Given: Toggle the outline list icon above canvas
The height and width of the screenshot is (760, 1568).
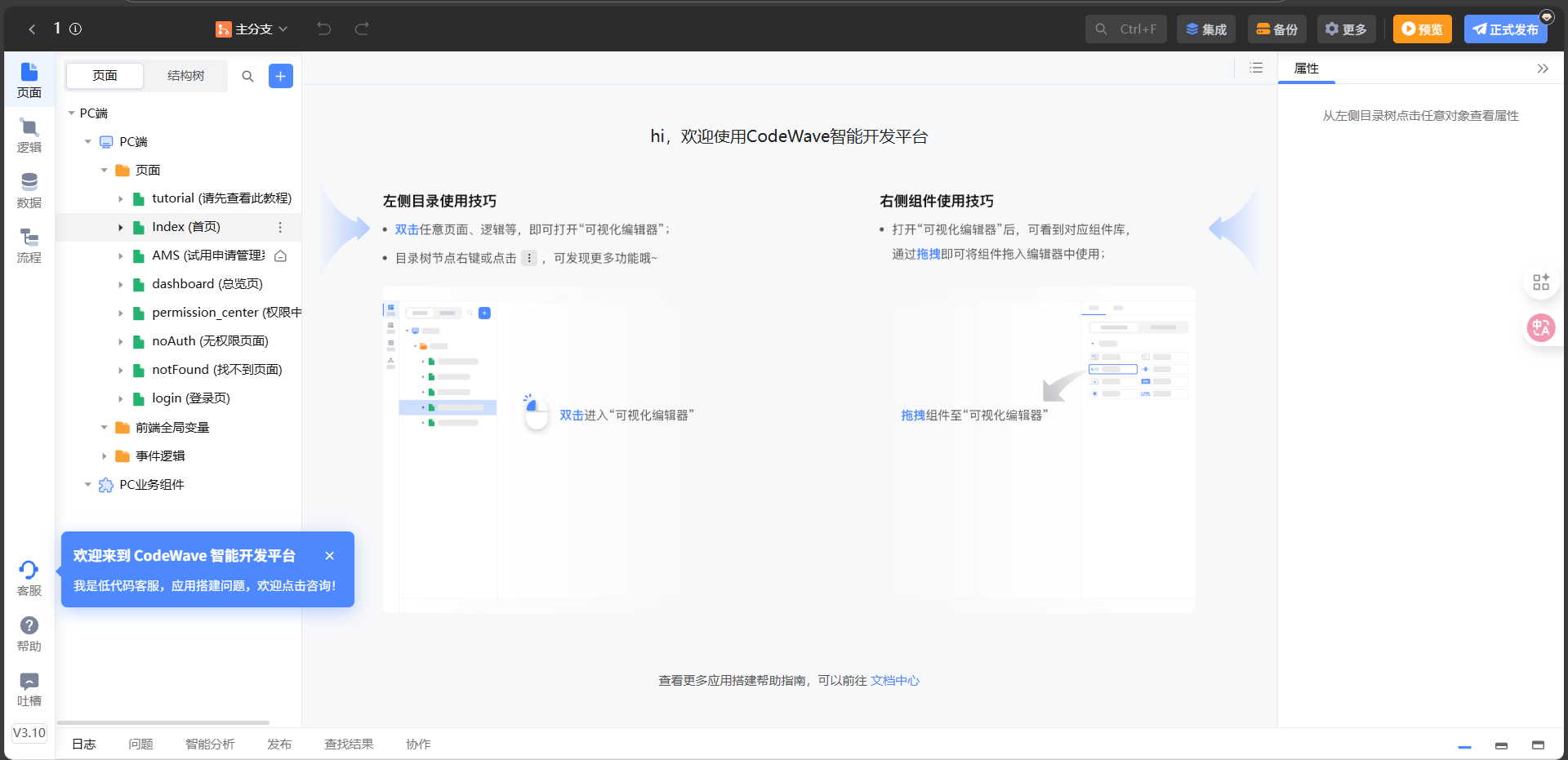Looking at the screenshot, I should [1256, 68].
